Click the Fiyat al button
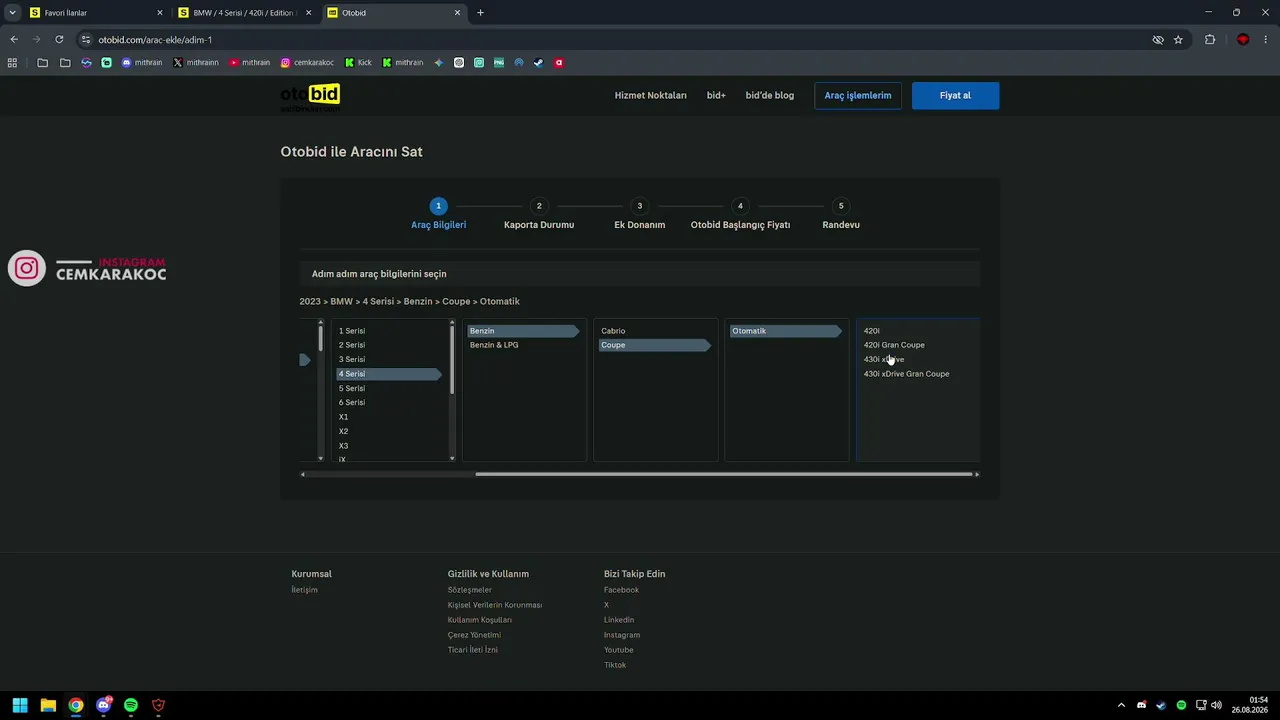Image resolution: width=1280 pixels, height=720 pixels. 955,96
